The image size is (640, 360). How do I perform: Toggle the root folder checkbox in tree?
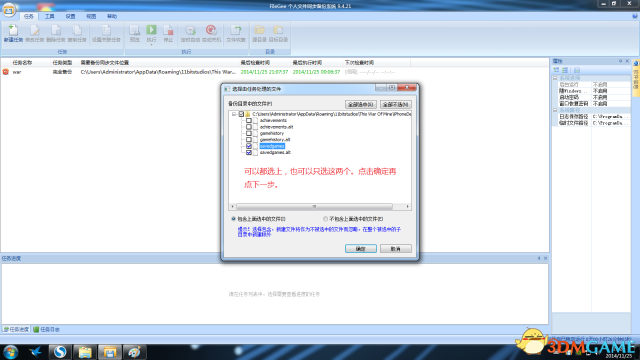pos(241,114)
